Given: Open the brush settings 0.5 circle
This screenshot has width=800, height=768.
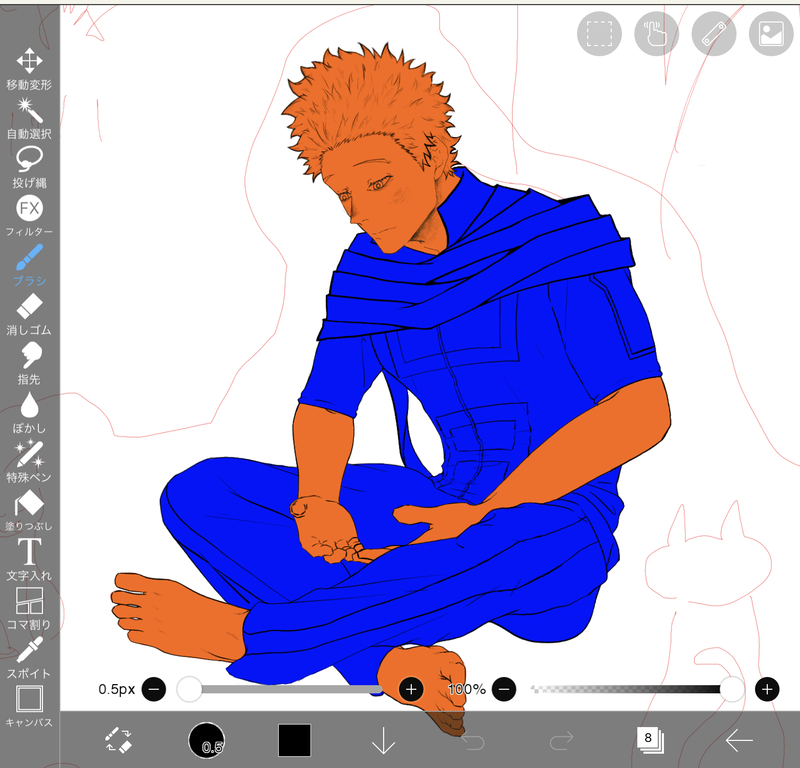Looking at the screenshot, I should point(206,740).
